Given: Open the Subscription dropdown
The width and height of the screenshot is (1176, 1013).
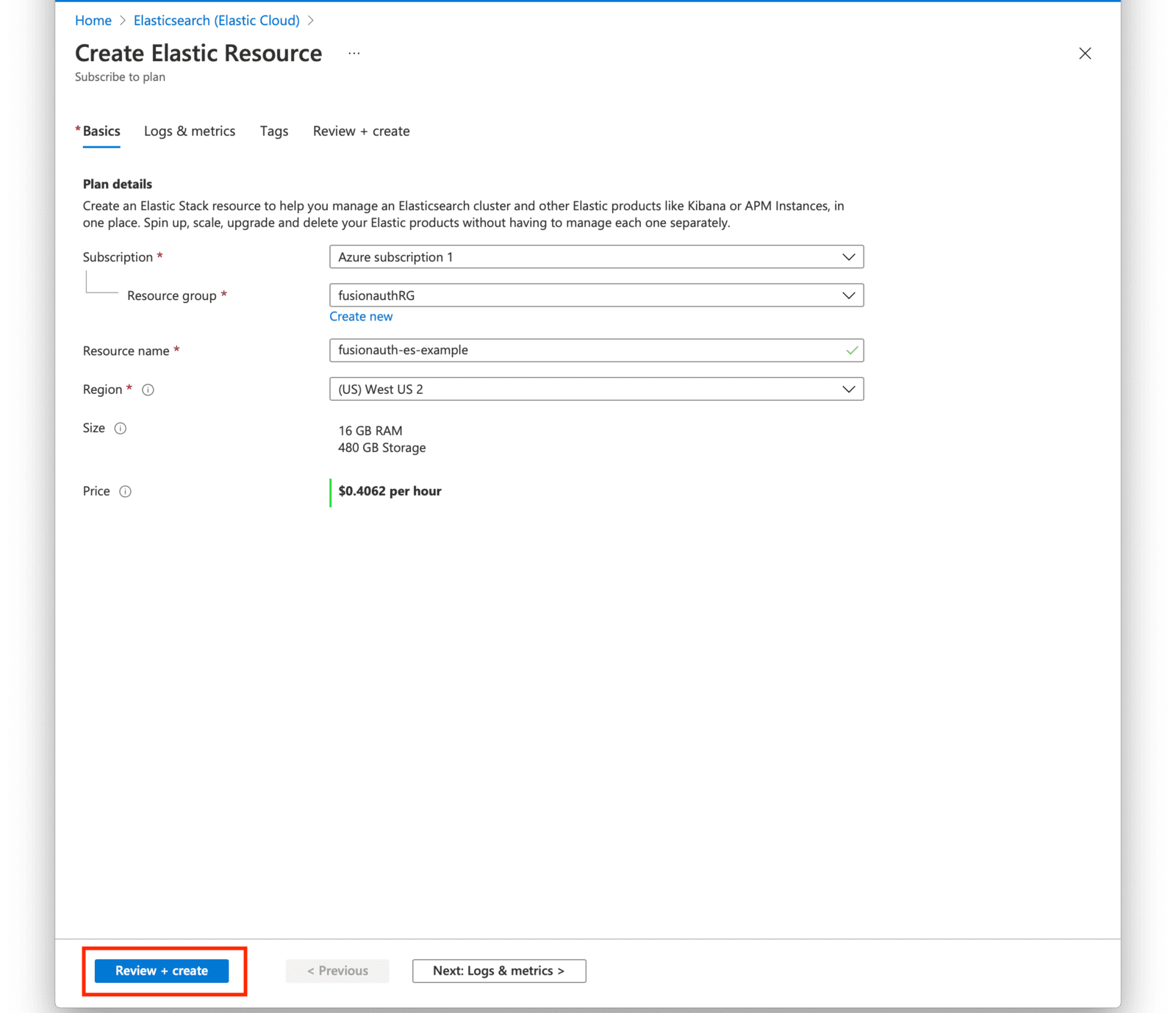Looking at the screenshot, I should [x=596, y=257].
